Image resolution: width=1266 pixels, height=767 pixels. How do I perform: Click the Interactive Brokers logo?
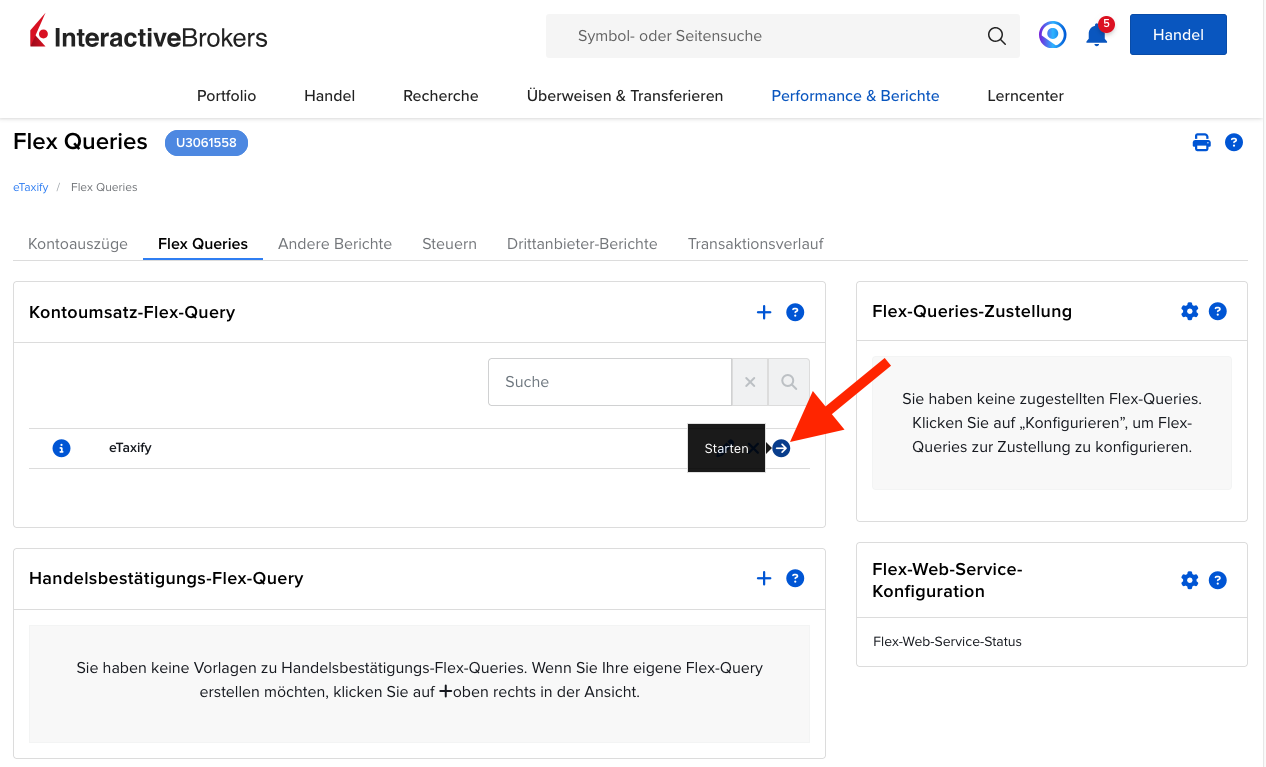(147, 34)
